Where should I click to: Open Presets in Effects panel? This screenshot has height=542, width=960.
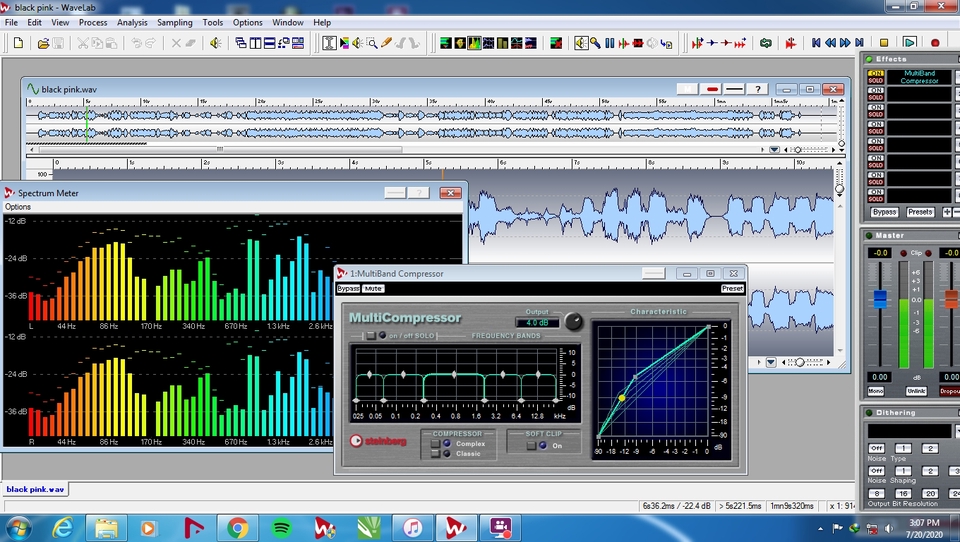[x=920, y=212]
